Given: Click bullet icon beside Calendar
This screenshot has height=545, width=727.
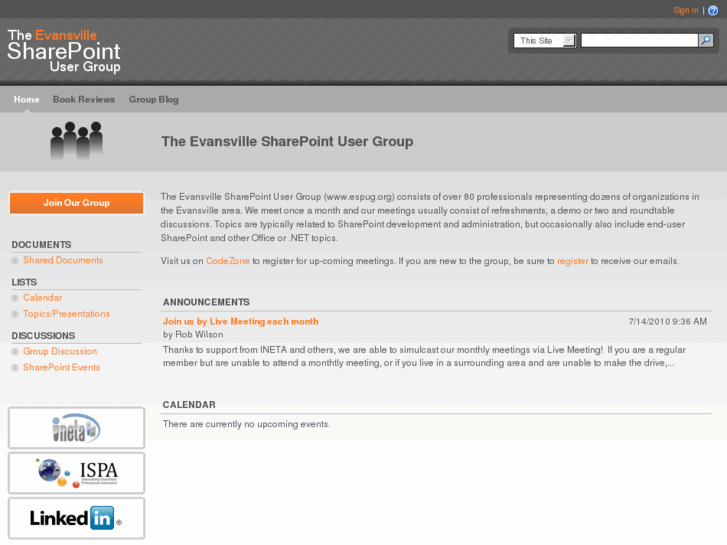Looking at the screenshot, I should (15, 298).
